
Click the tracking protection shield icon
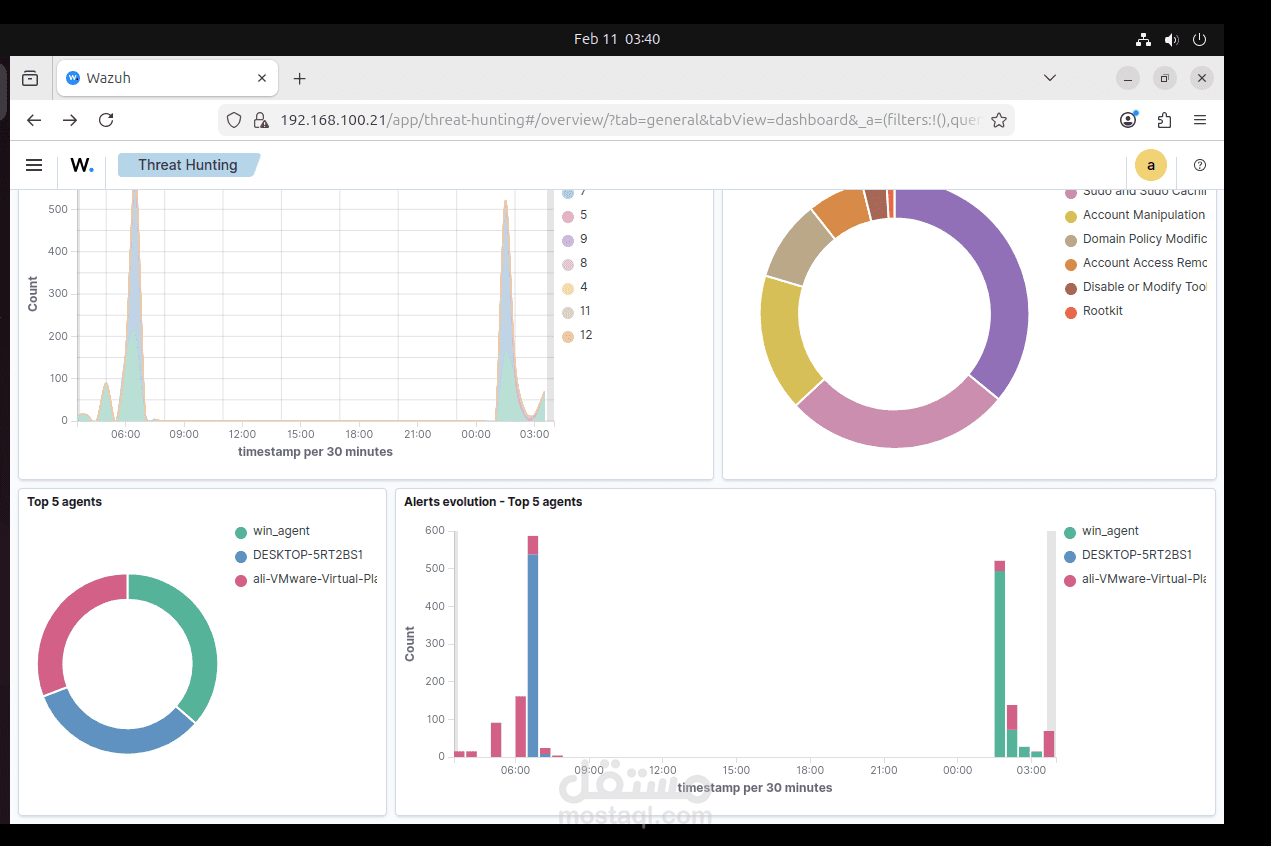click(x=233, y=119)
